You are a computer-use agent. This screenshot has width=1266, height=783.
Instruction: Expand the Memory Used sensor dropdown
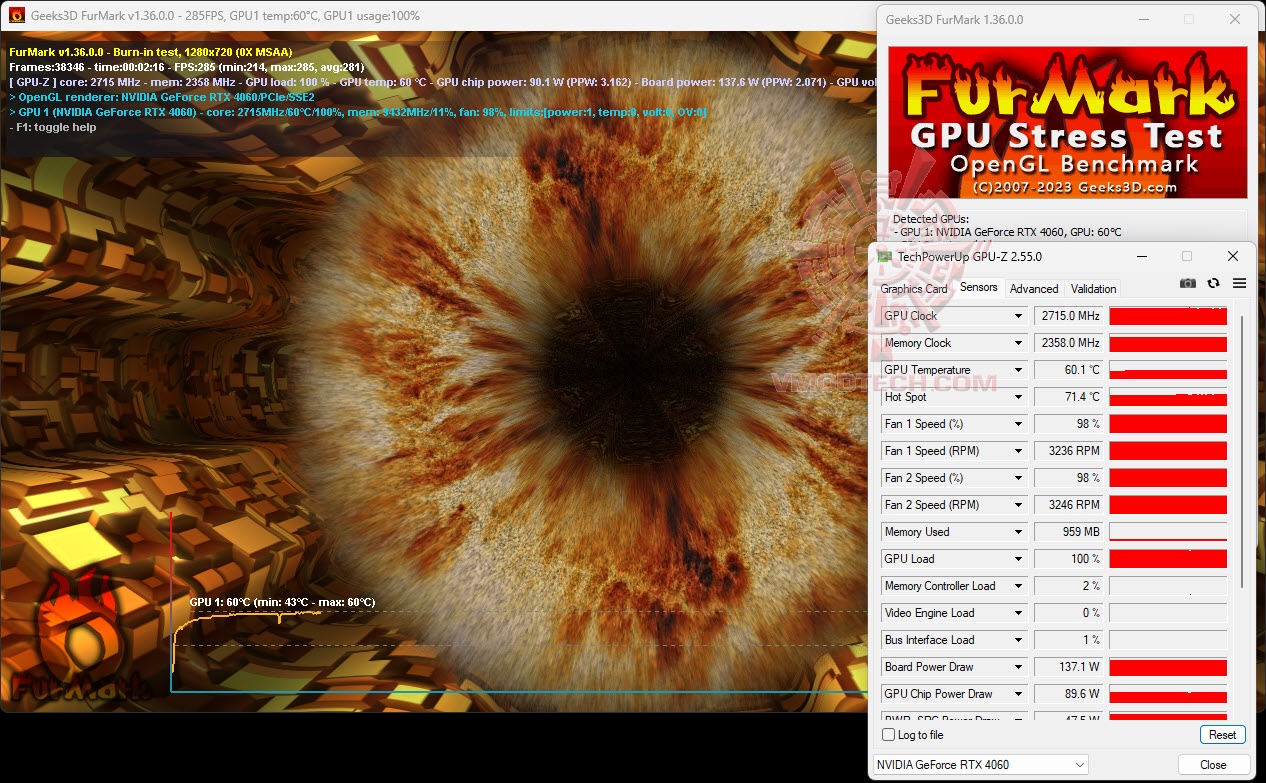[1018, 532]
